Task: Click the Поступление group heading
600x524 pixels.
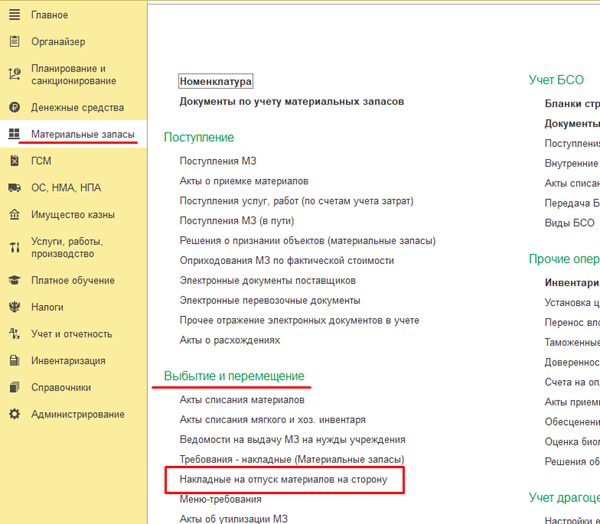Action: [x=199, y=137]
